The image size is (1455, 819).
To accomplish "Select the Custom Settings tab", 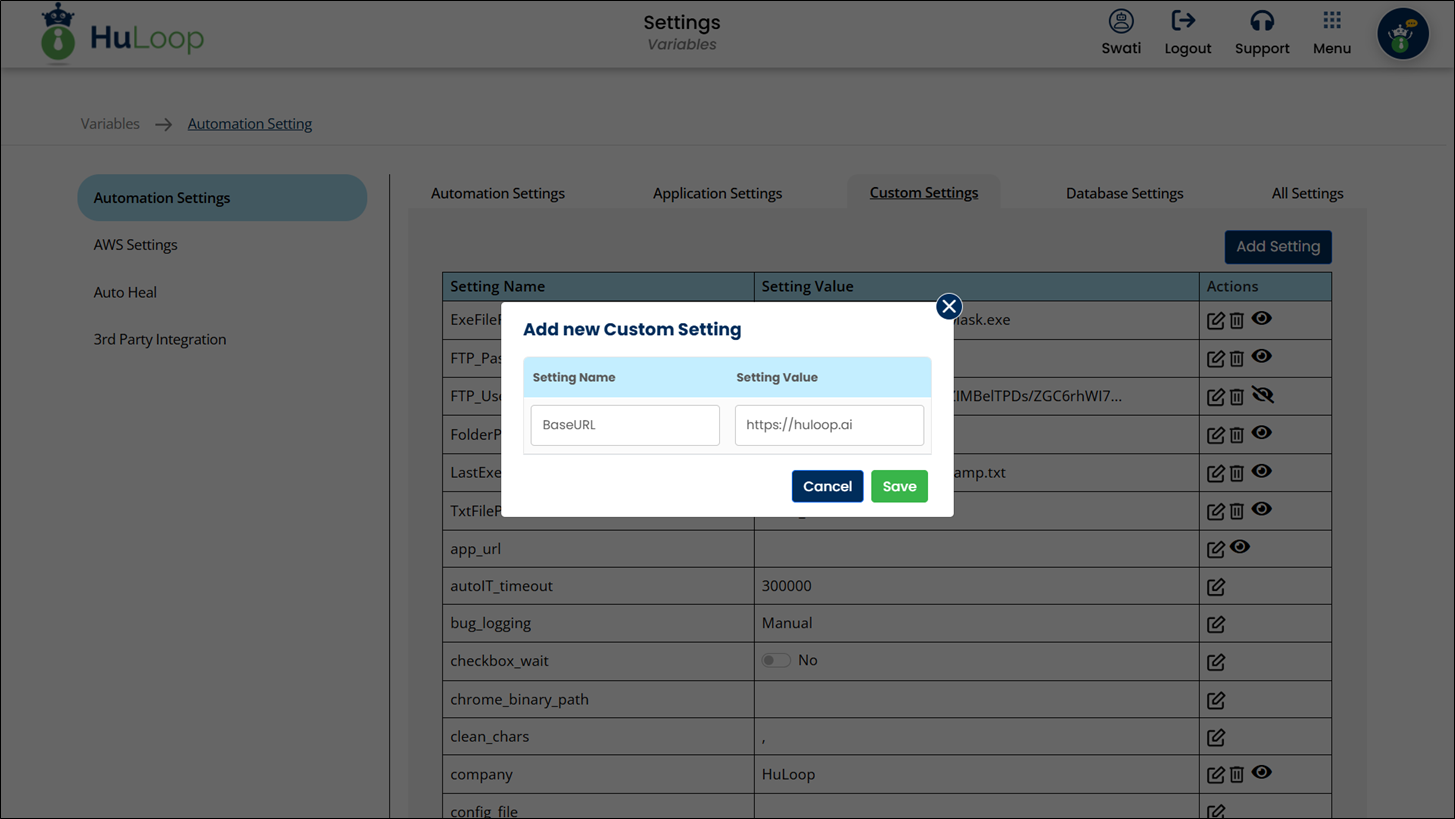I will tap(924, 192).
